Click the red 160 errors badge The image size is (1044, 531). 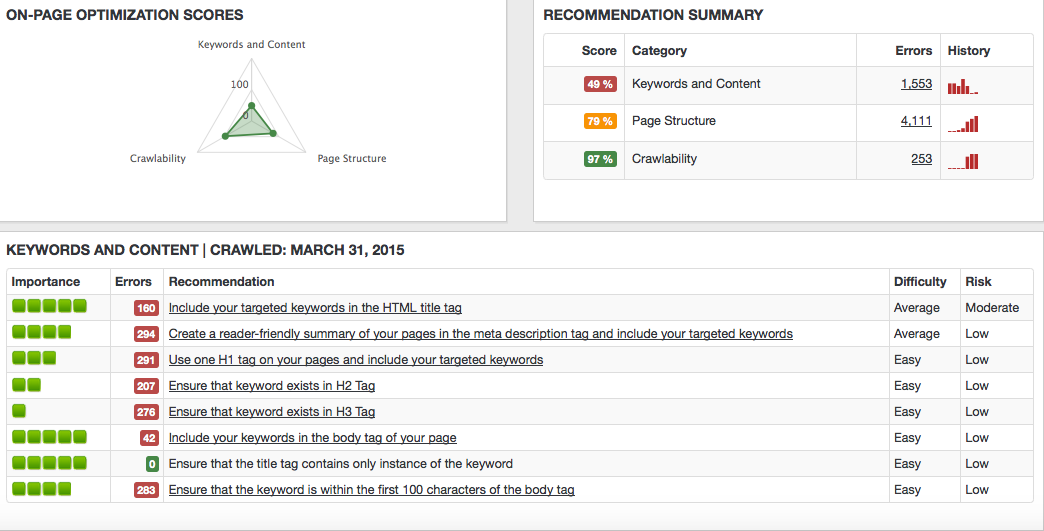click(x=146, y=308)
